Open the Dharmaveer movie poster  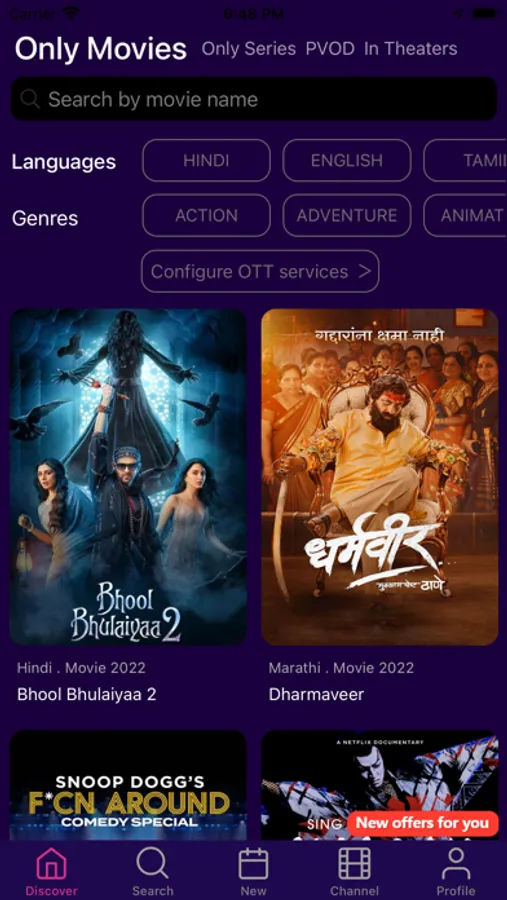380,477
